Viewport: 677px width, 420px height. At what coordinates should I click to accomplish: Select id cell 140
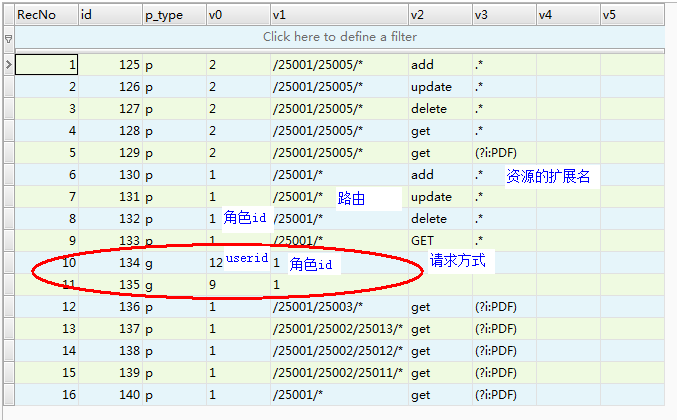(x=111, y=395)
